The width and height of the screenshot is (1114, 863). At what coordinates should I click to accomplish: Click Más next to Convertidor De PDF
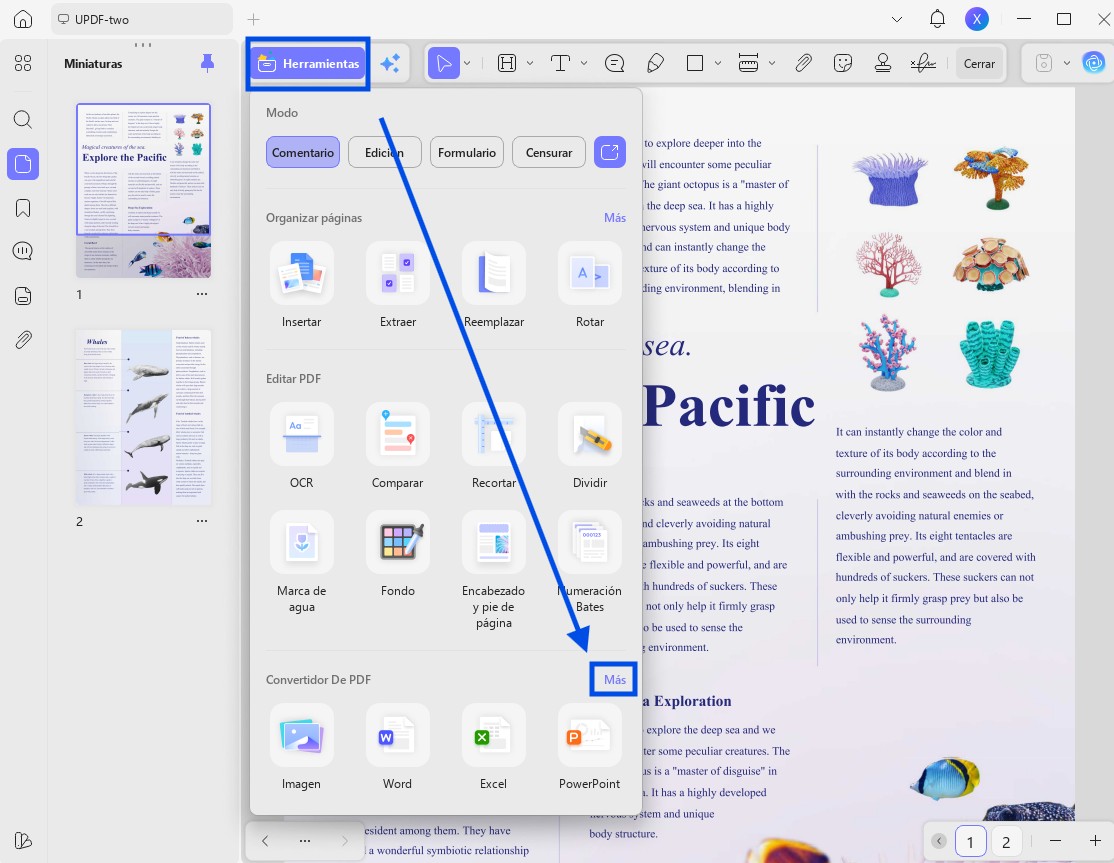pyautogui.click(x=615, y=680)
